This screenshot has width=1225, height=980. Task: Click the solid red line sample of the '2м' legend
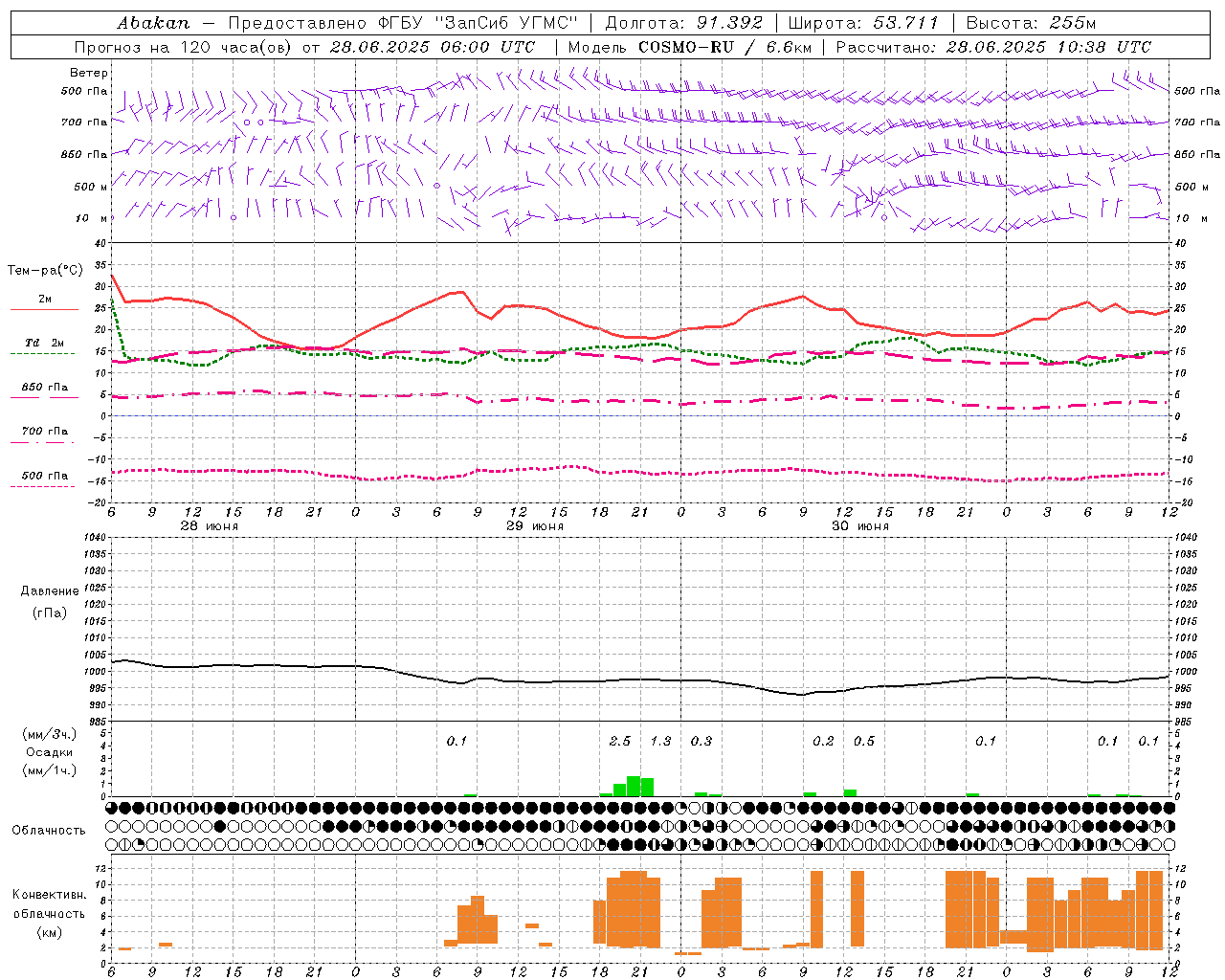(44, 310)
